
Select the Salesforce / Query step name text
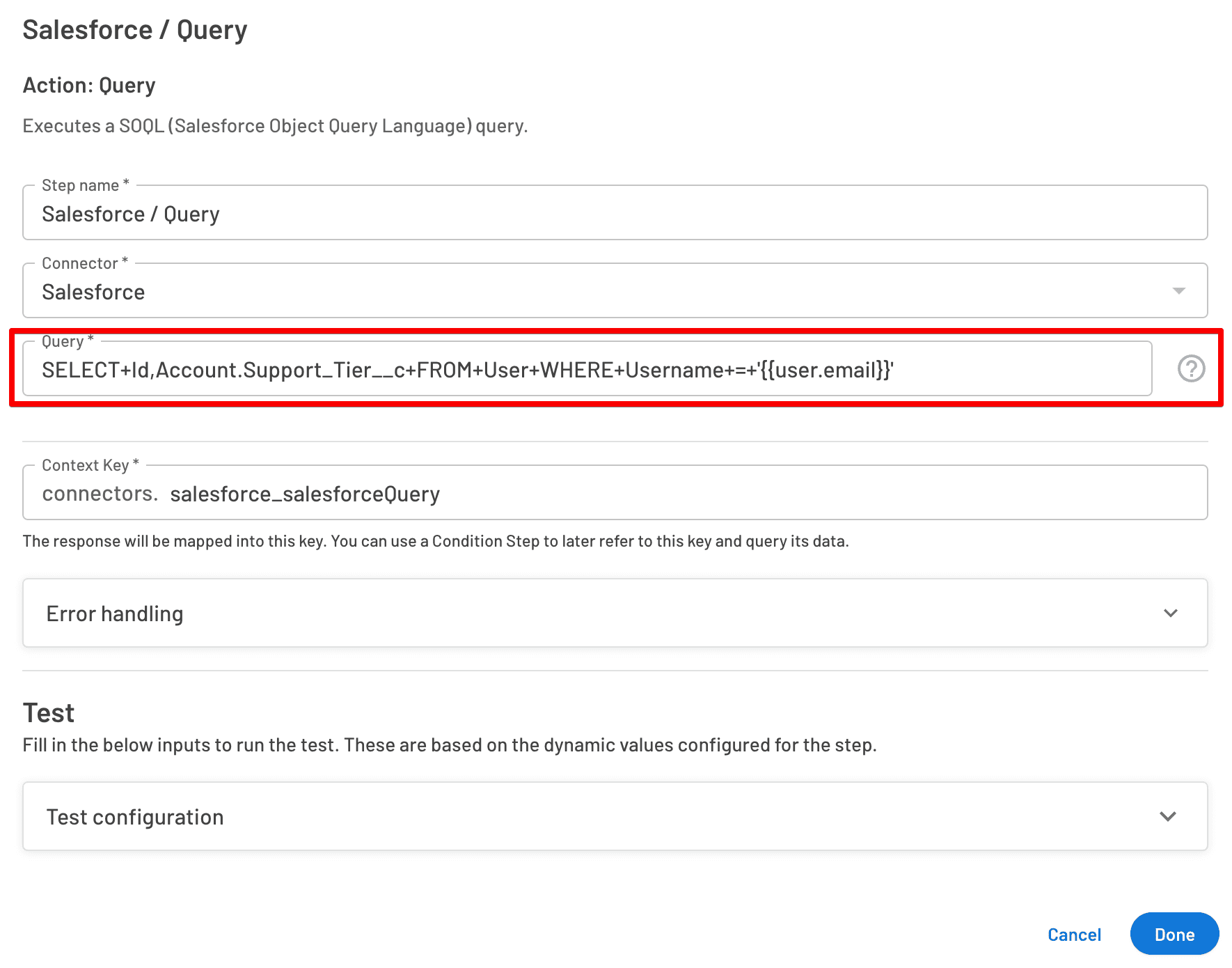(x=130, y=213)
